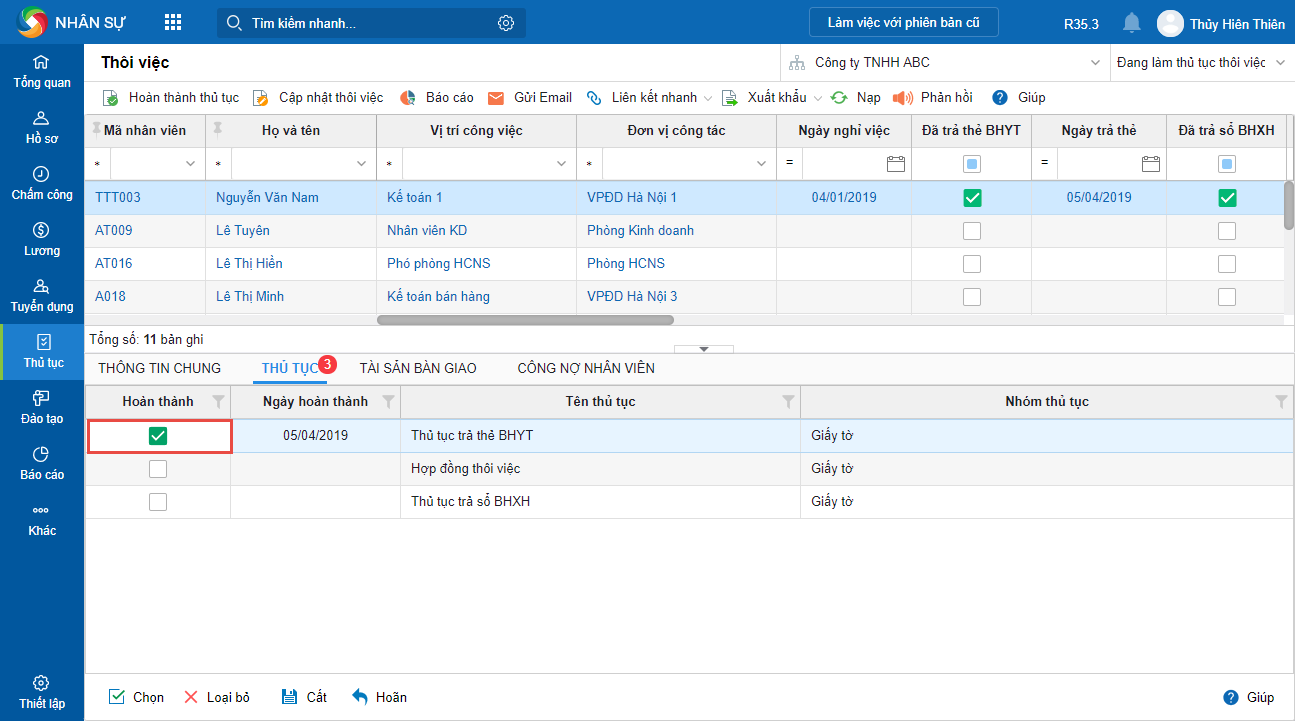Click Hoàn thành thủ tục button
The height and width of the screenshot is (721, 1295).
[x=171, y=98]
